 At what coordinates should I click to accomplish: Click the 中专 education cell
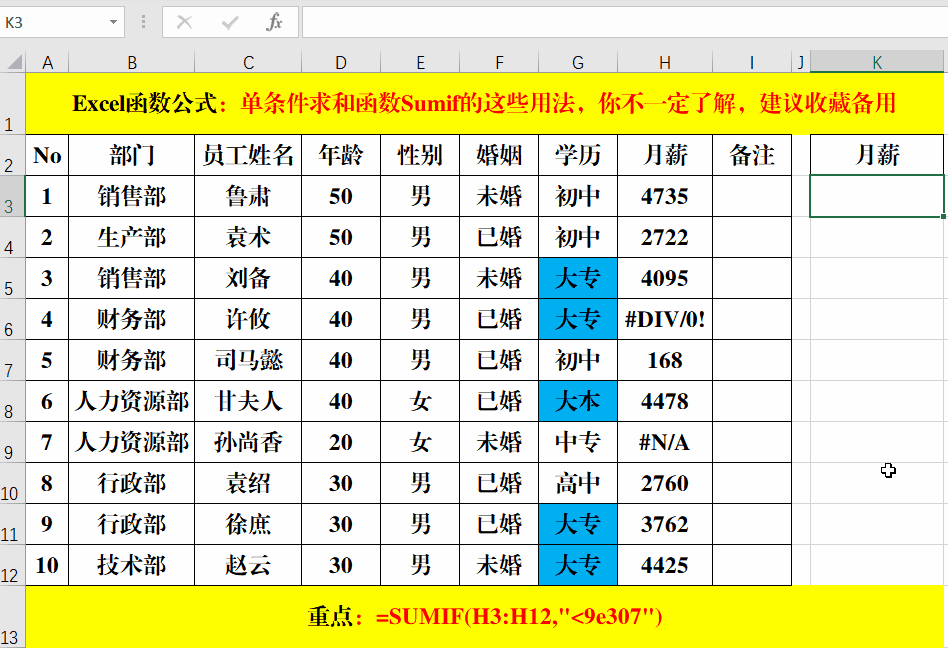pyautogui.click(x=578, y=442)
